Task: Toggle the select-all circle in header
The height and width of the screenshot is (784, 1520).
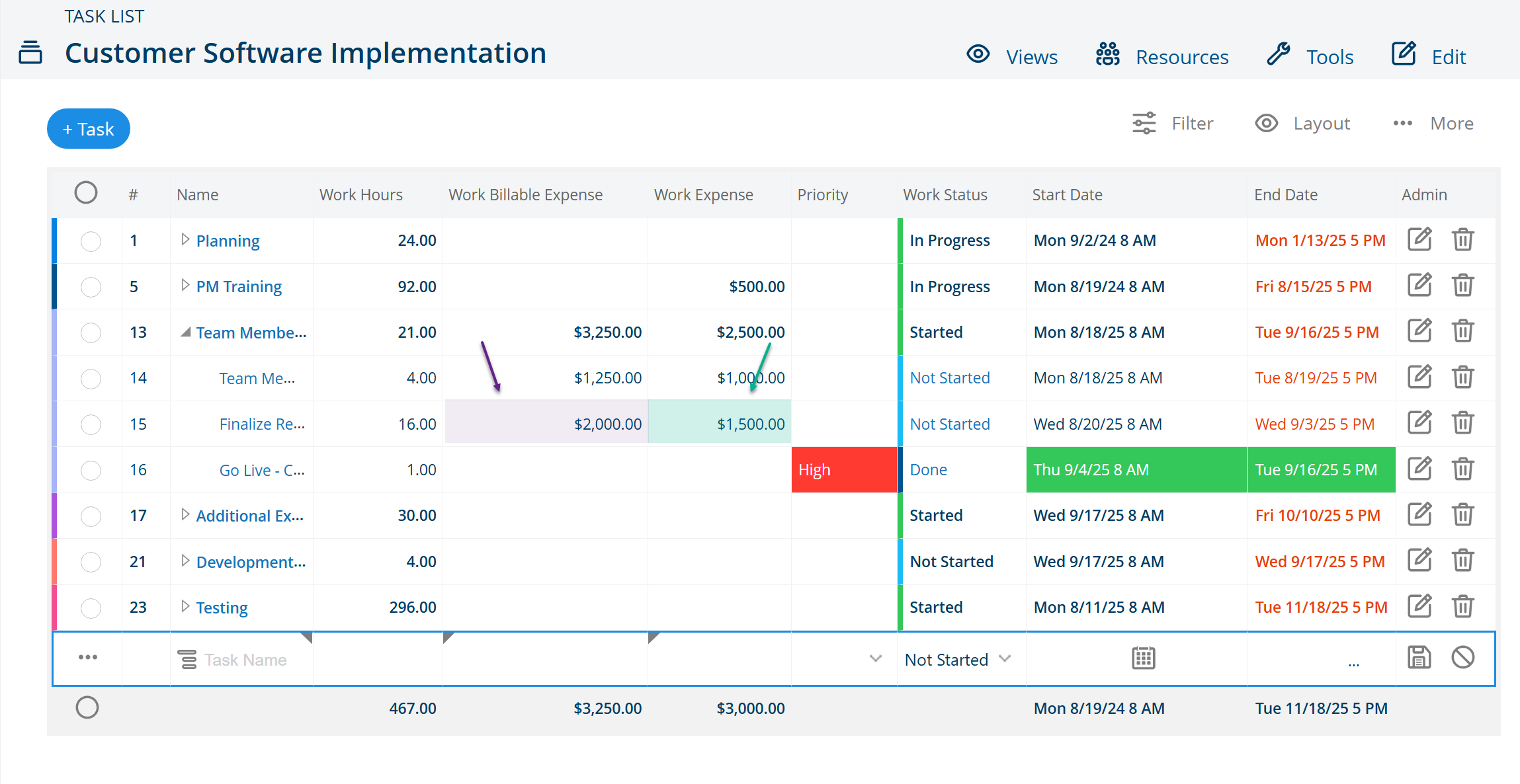Action: 86,193
